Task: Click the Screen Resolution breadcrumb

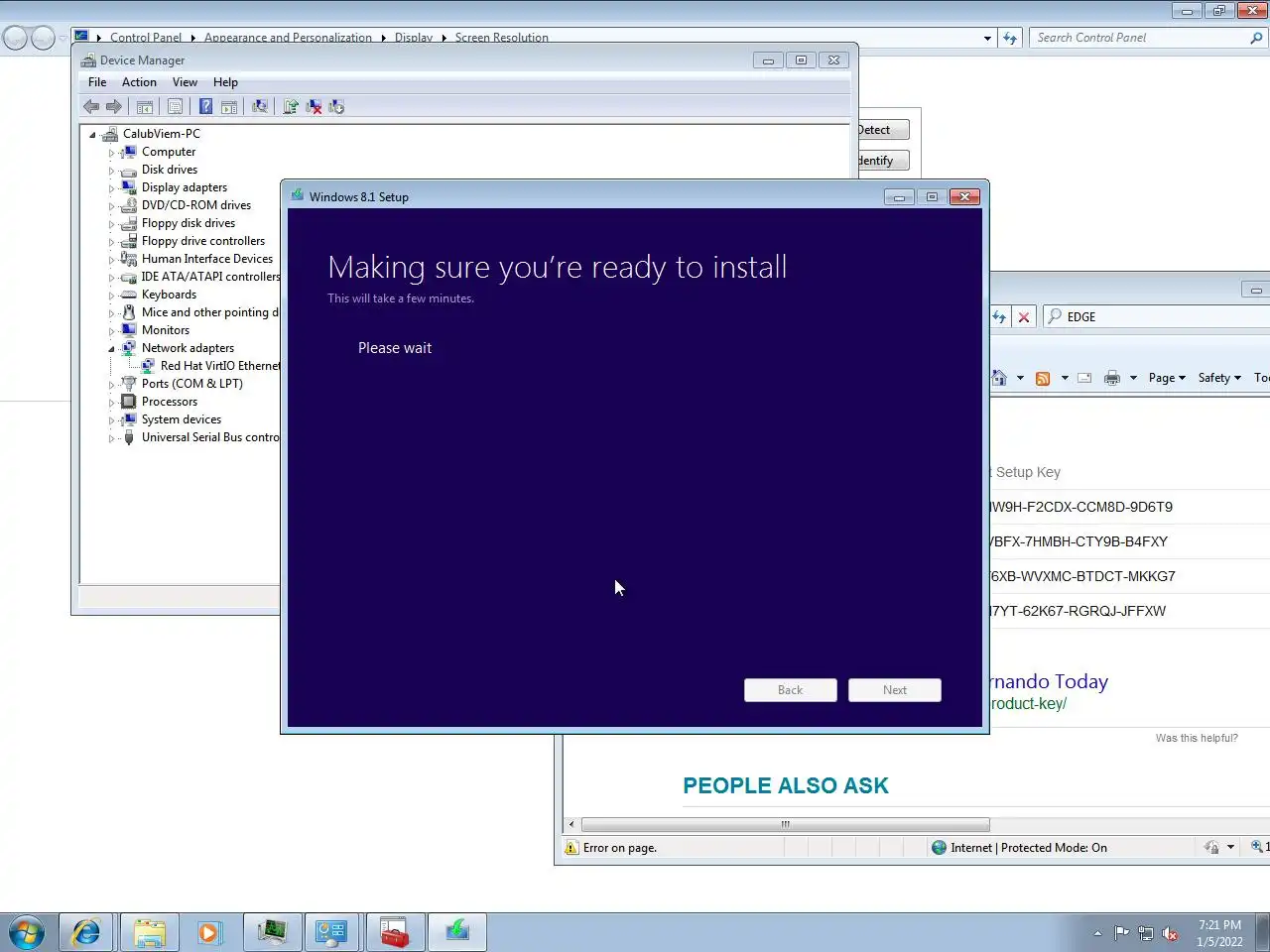Action: click(501, 38)
